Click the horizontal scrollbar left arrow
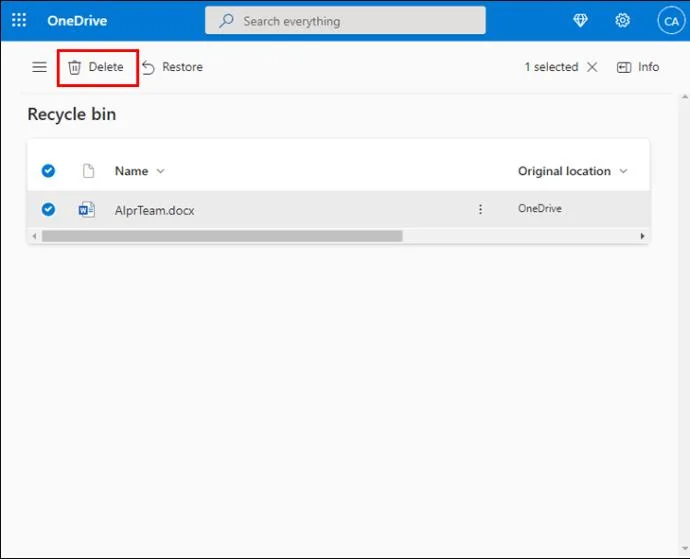Image resolution: width=690 pixels, height=559 pixels. coord(34,236)
